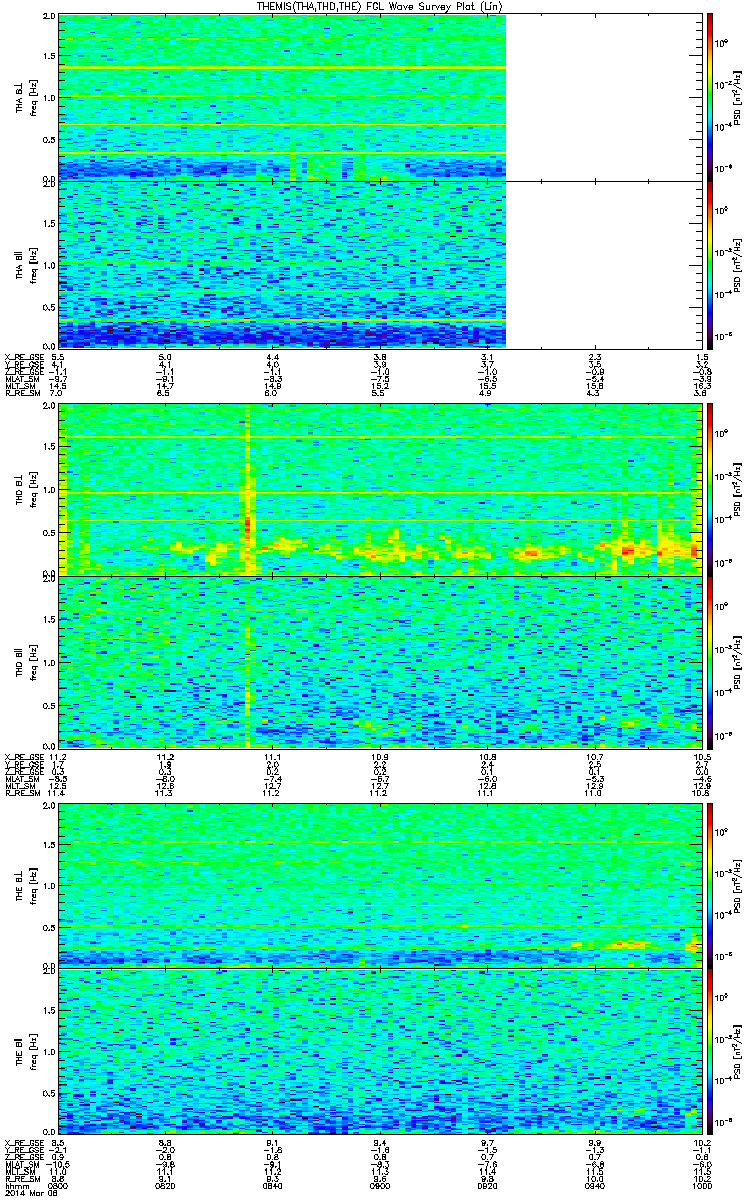The width and height of the screenshot is (750, 1200).
Task: Click the 0820 time tick label
Action: (166, 1186)
